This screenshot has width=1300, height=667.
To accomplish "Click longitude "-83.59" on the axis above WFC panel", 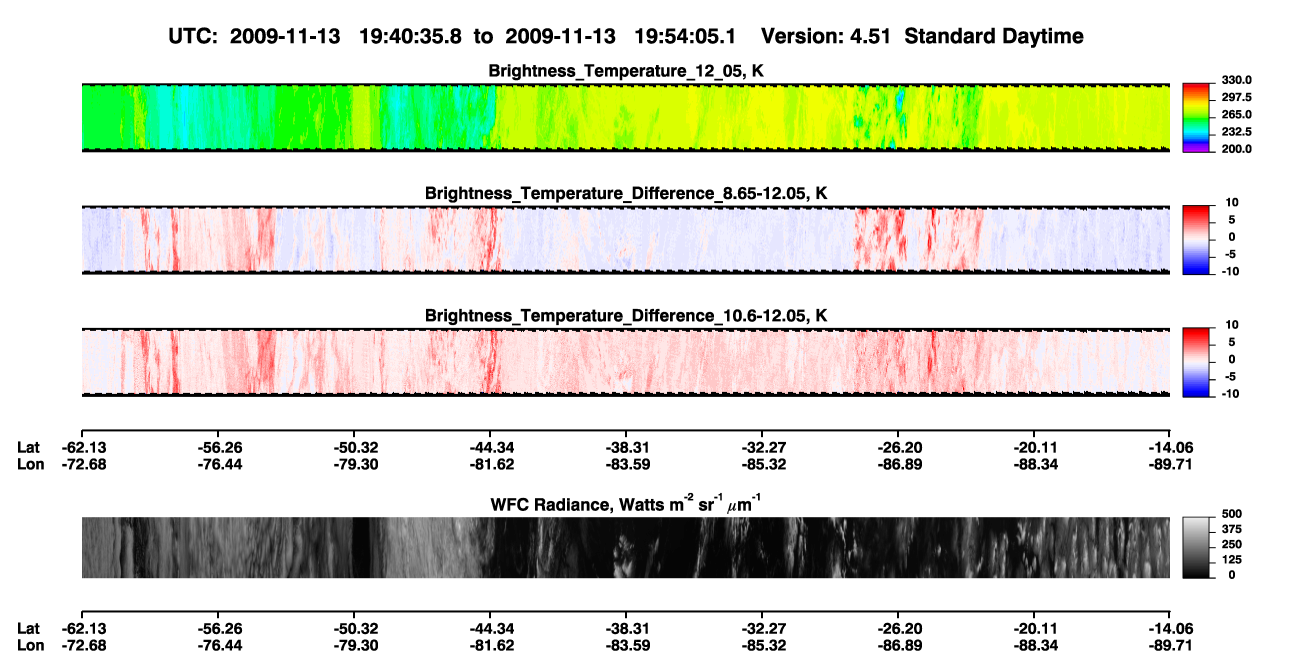I will (x=626, y=464).
